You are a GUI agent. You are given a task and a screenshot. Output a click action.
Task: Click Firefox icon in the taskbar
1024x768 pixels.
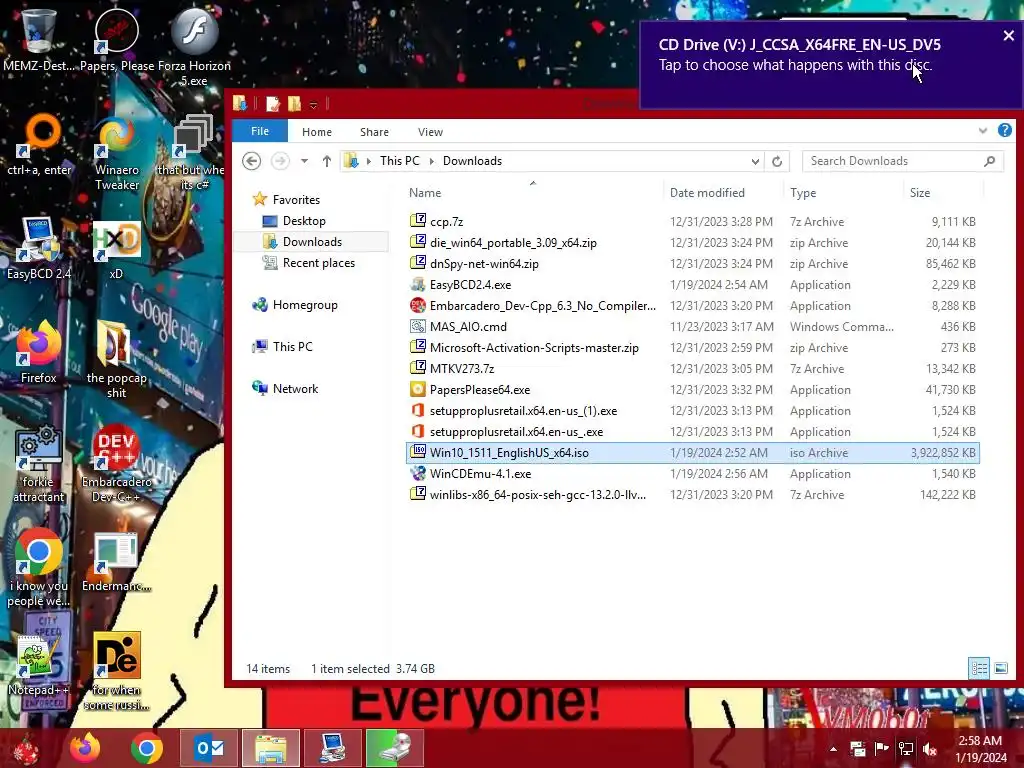[85, 748]
